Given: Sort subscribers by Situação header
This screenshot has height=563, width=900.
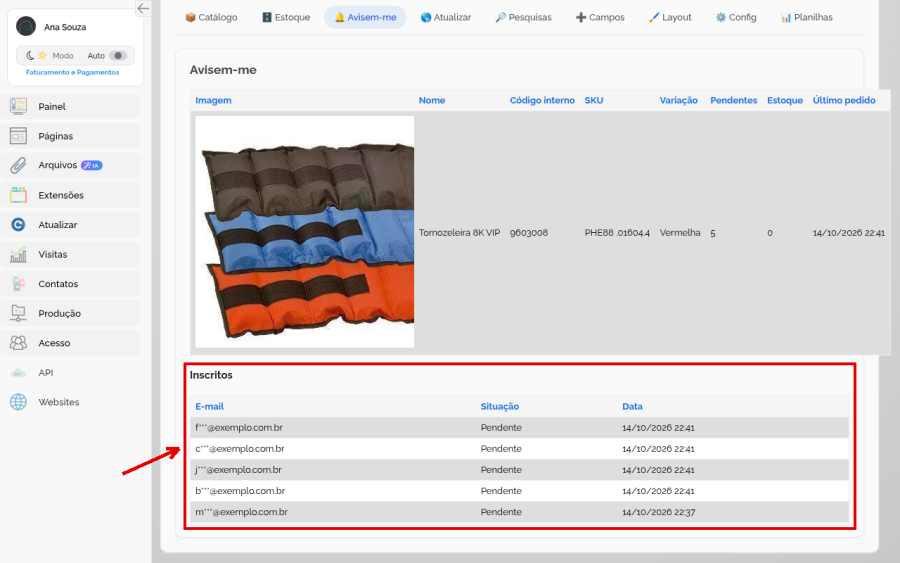Looking at the screenshot, I should [x=499, y=406].
